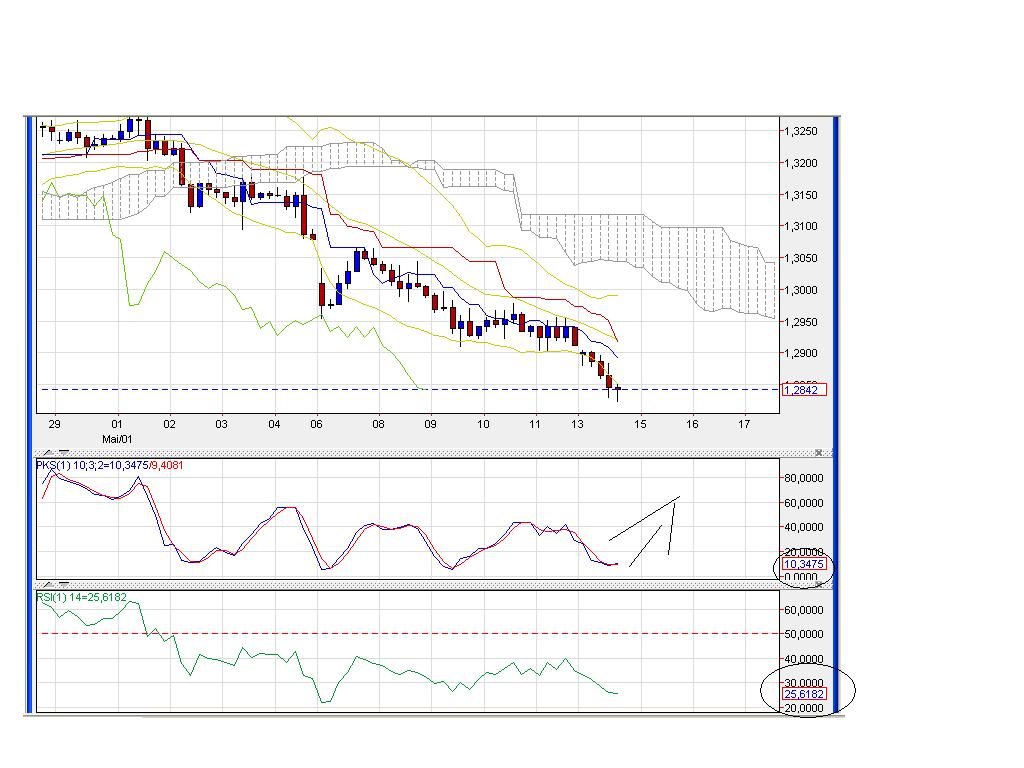This screenshot has width=1024, height=768.
Task: Click the date label 04 on time axis
Action: click(x=274, y=424)
